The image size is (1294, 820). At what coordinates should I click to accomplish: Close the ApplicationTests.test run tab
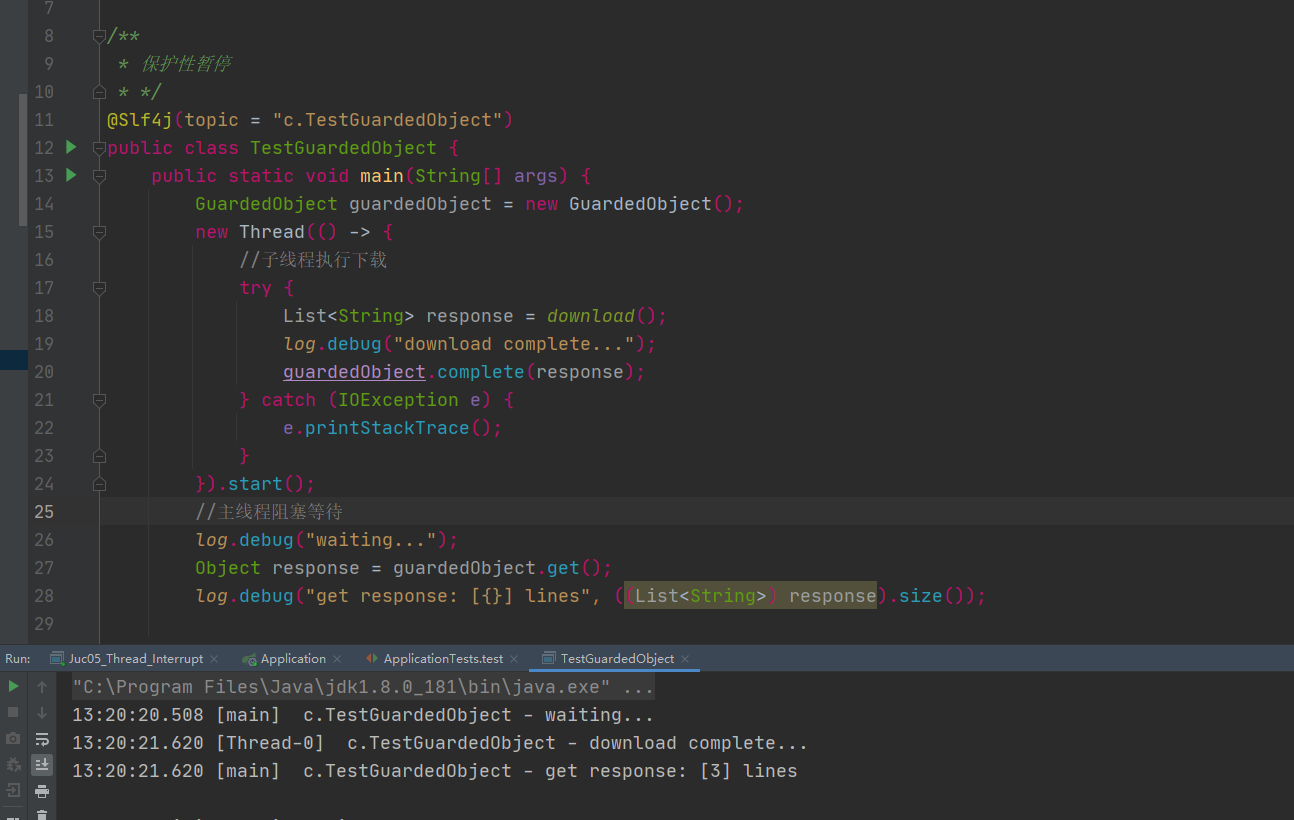tap(514, 659)
